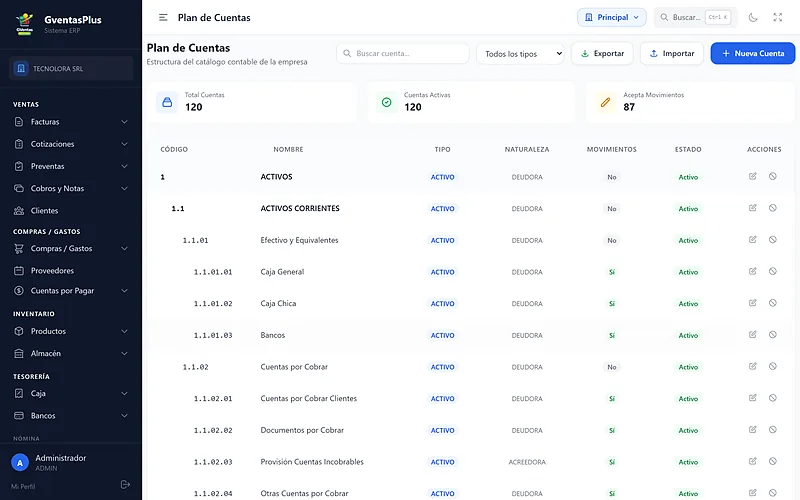800x500 pixels.
Task: Deactivate the ACTIVOS account row
Action: (x=772, y=176)
